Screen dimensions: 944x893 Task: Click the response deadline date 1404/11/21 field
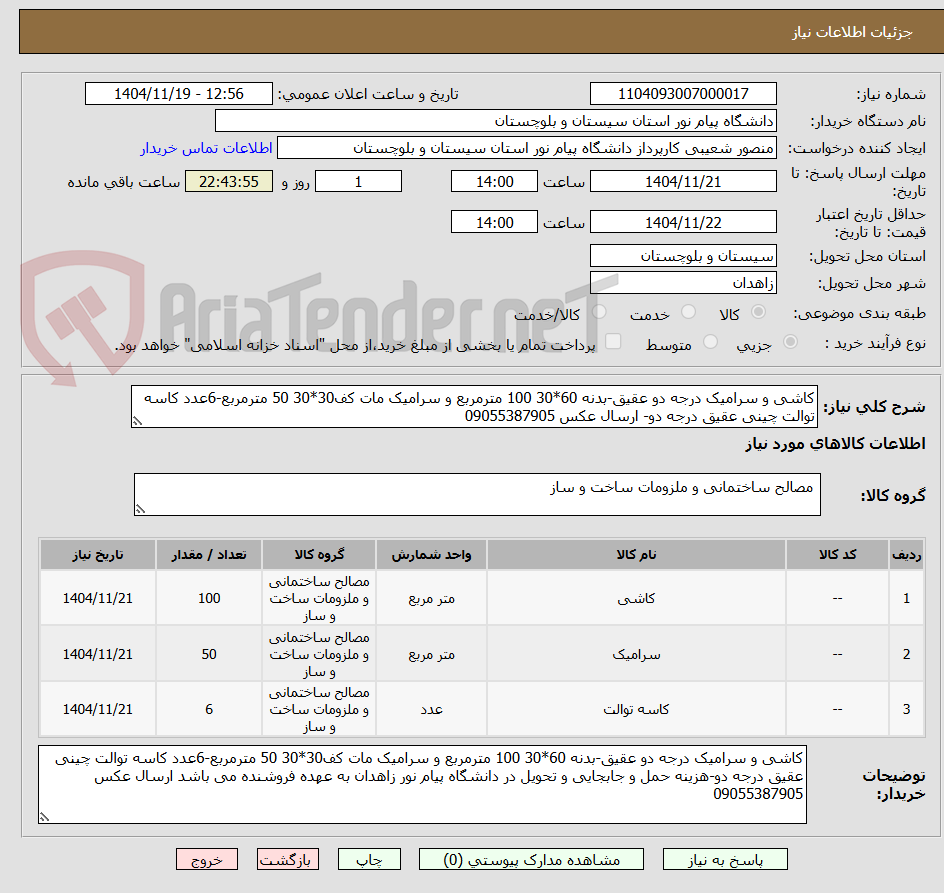[x=683, y=181]
